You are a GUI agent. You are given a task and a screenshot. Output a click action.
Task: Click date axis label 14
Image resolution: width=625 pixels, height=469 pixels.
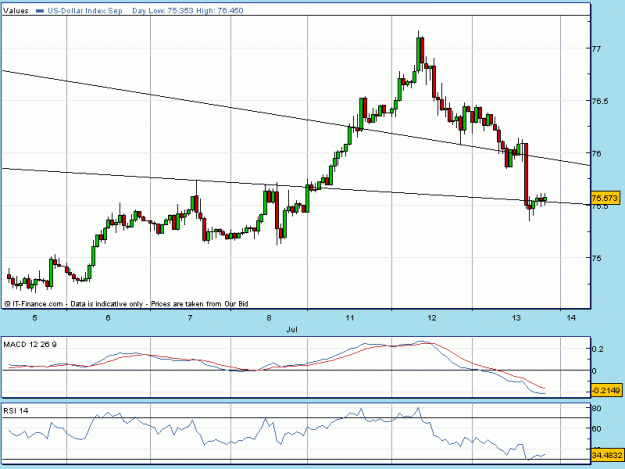coord(572,318)
